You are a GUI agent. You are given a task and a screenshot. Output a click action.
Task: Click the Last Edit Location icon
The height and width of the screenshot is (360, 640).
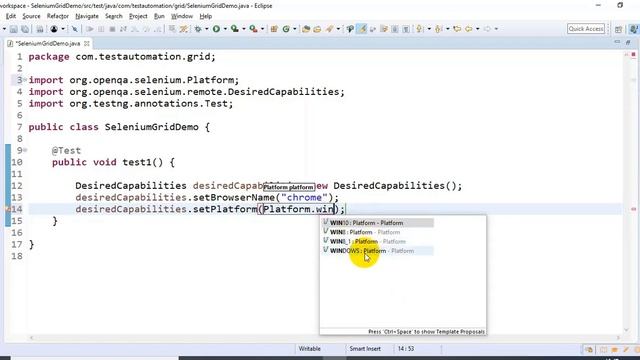(457, 29)
